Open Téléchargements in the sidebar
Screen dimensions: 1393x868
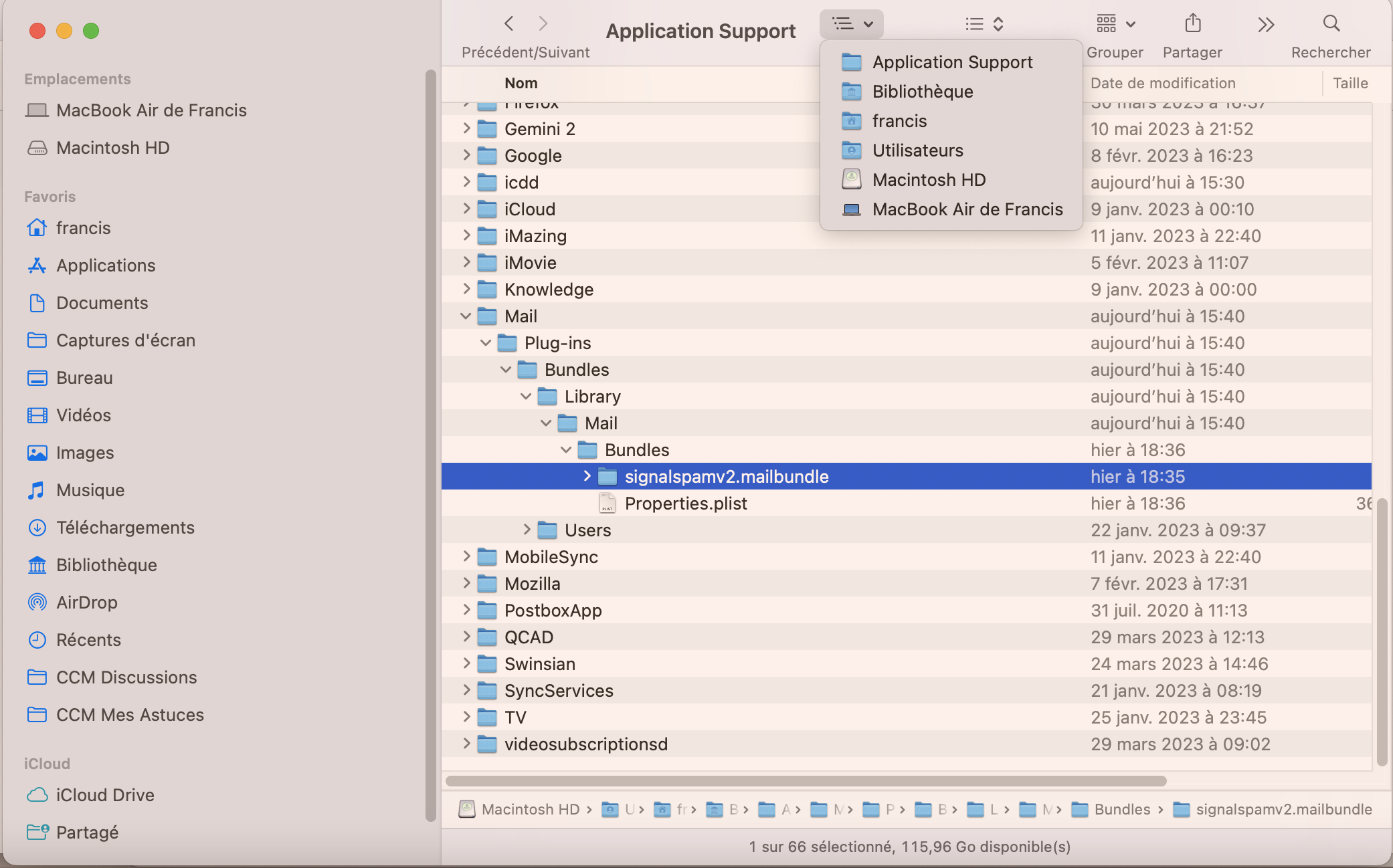tap(125, 528)
